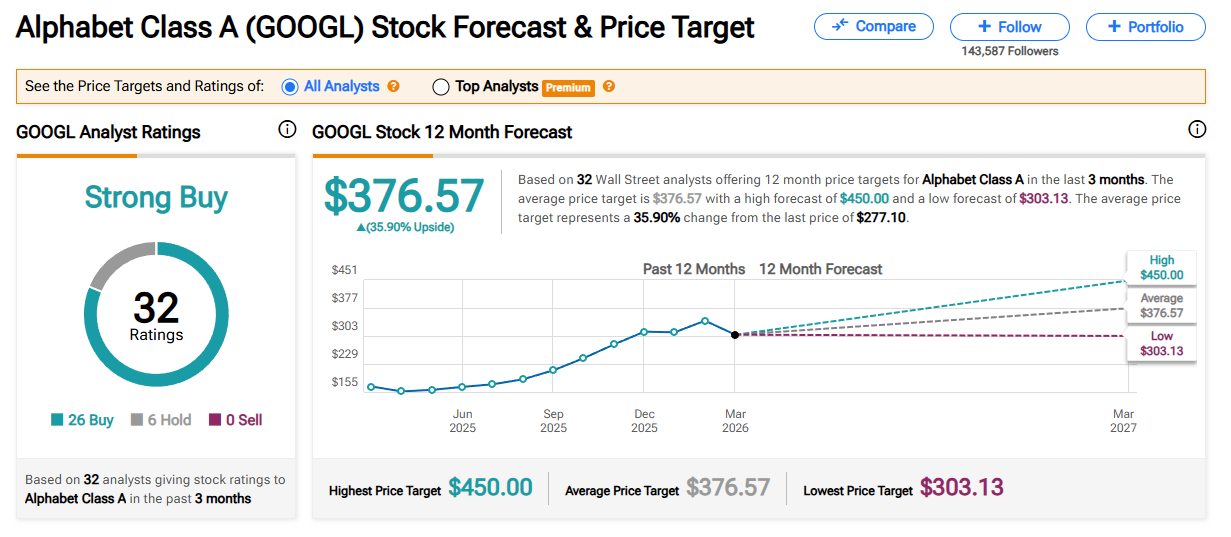Select the Top Analysts radio button
Viewport: 1231px width, 537px height.
441,87
